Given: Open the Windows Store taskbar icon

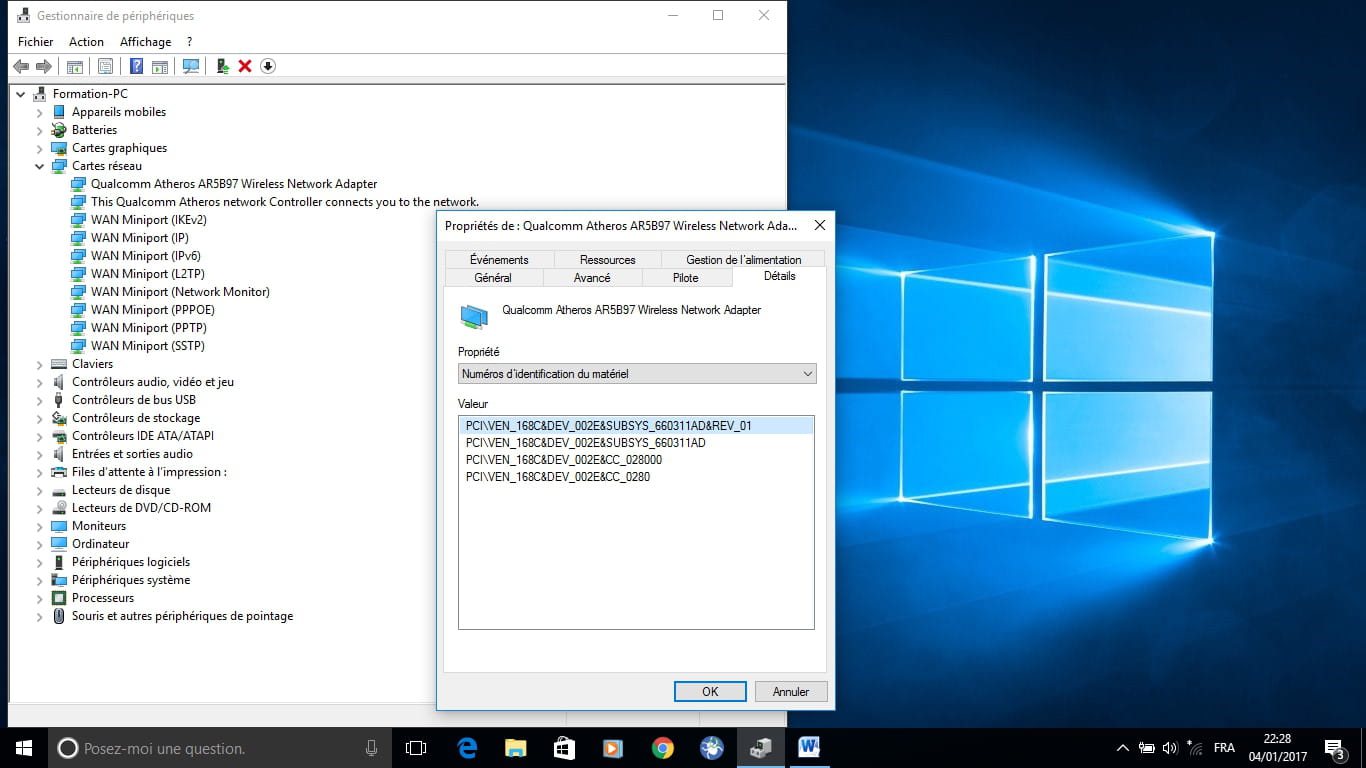Looking at the screenshot, I should tap(564, 748).
